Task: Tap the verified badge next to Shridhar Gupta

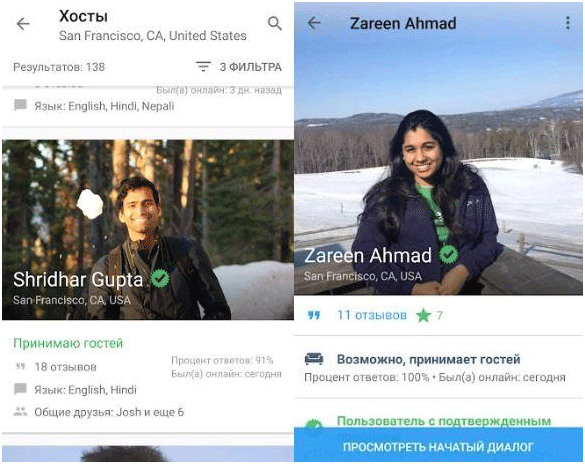Action: click(x=160, y=278)
